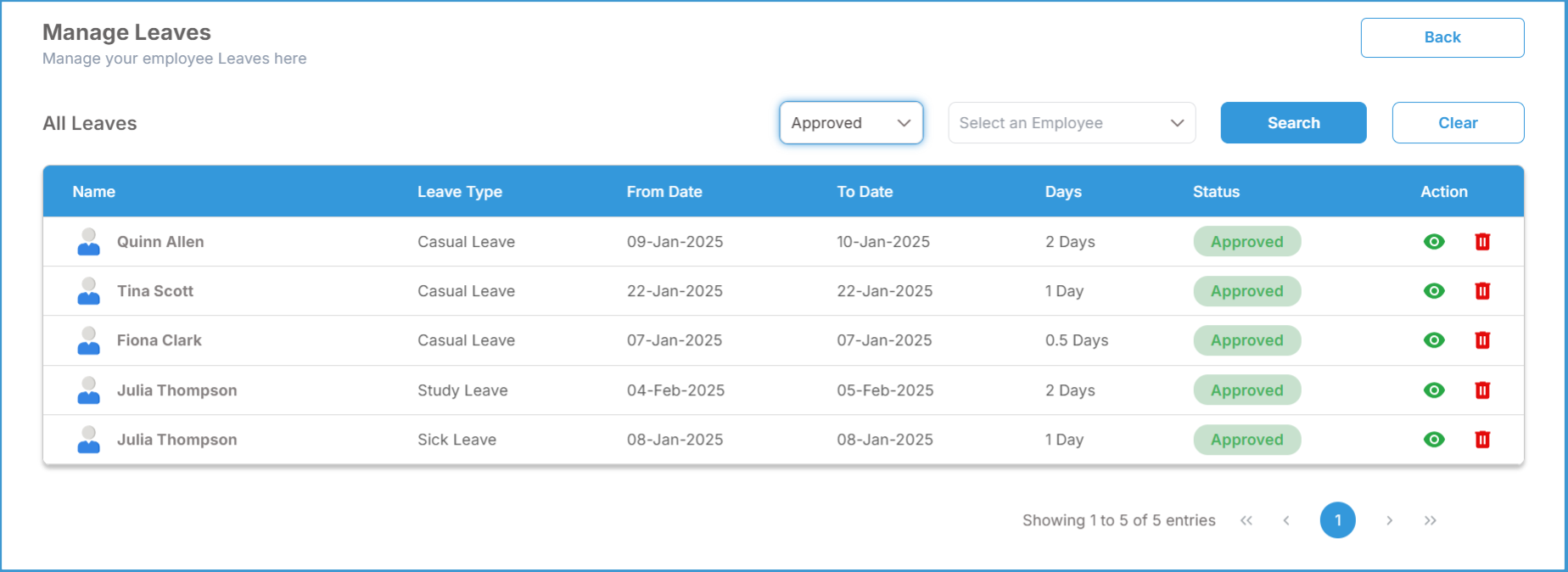Viewport: 1568px width, 572px height.
Task: View Quinn Allen's leave details
Action: tap(1434, 242)
